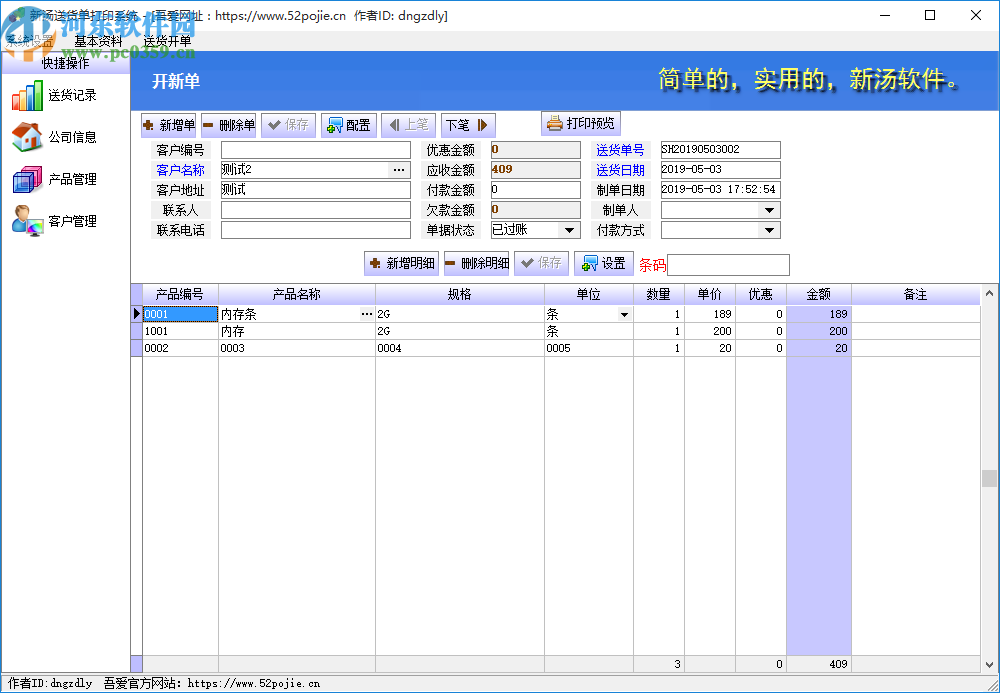The width and height of the screenshot is (1000, 693).
Task: Click the row selector arrow of row 0001
Action: (x=136, y=314)
